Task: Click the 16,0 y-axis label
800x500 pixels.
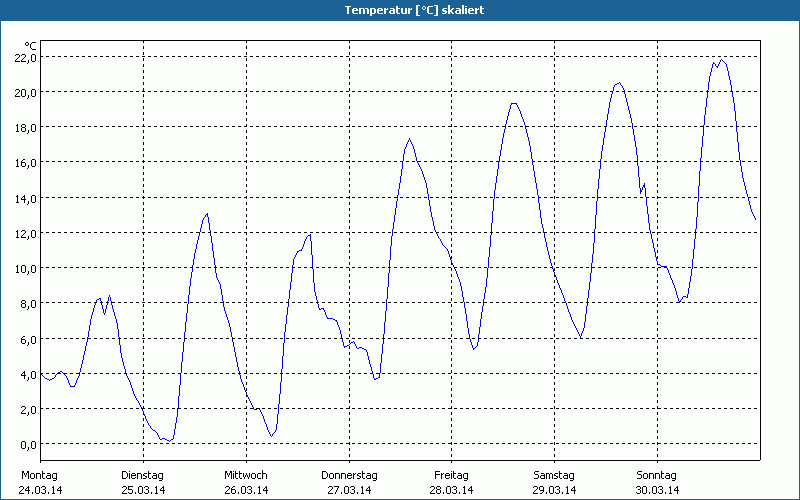Action: pos(25,162)
